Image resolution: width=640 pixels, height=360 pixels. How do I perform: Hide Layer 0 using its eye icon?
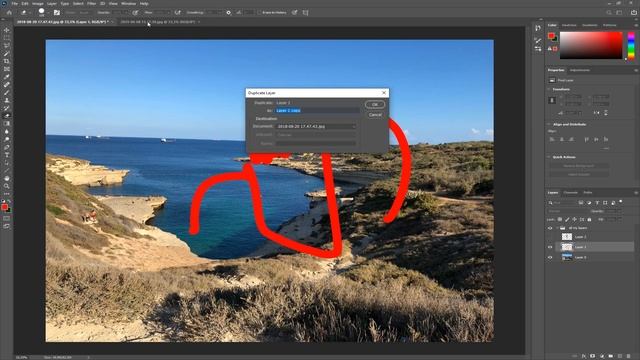(x=550, y=257)
